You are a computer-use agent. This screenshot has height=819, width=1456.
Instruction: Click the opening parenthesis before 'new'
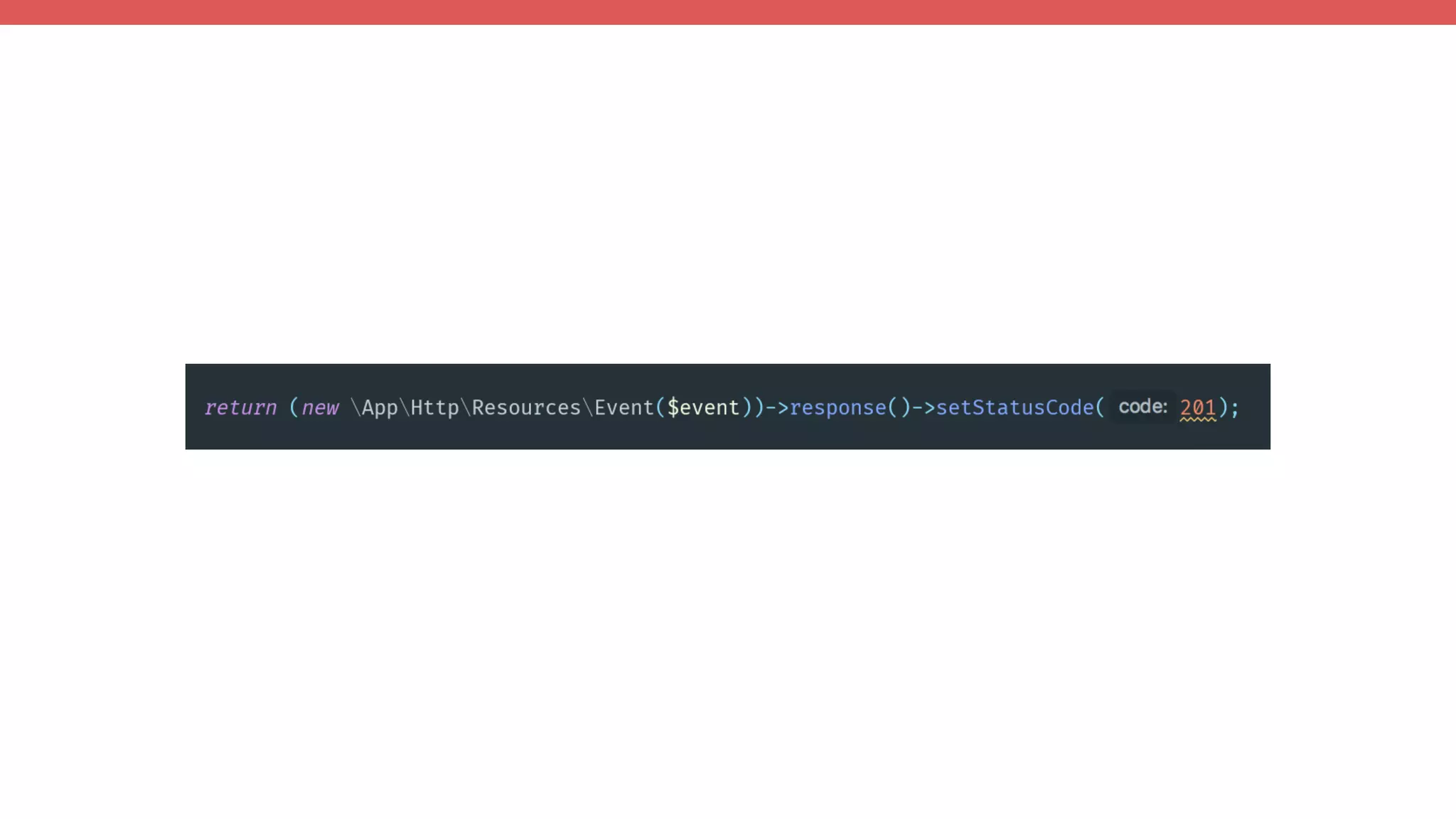point(294,408)
